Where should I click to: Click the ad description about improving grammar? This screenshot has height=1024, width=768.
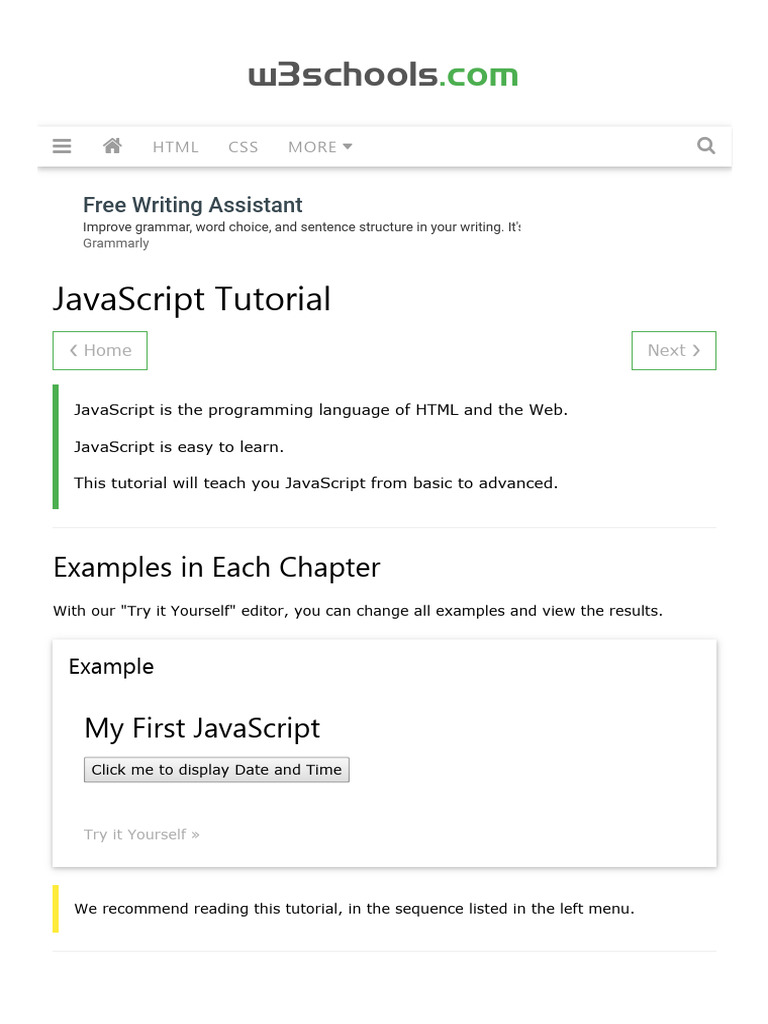point(301,227)
